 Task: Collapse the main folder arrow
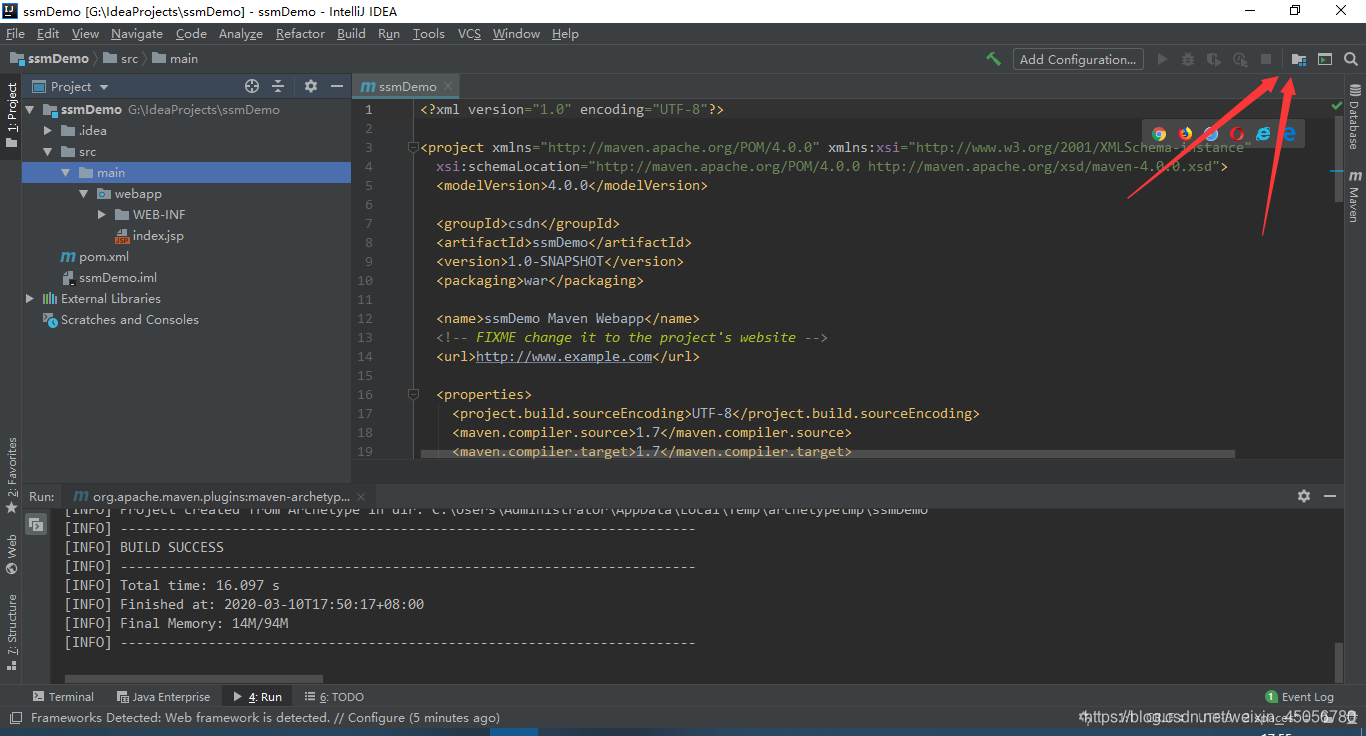tap(66, 173)
